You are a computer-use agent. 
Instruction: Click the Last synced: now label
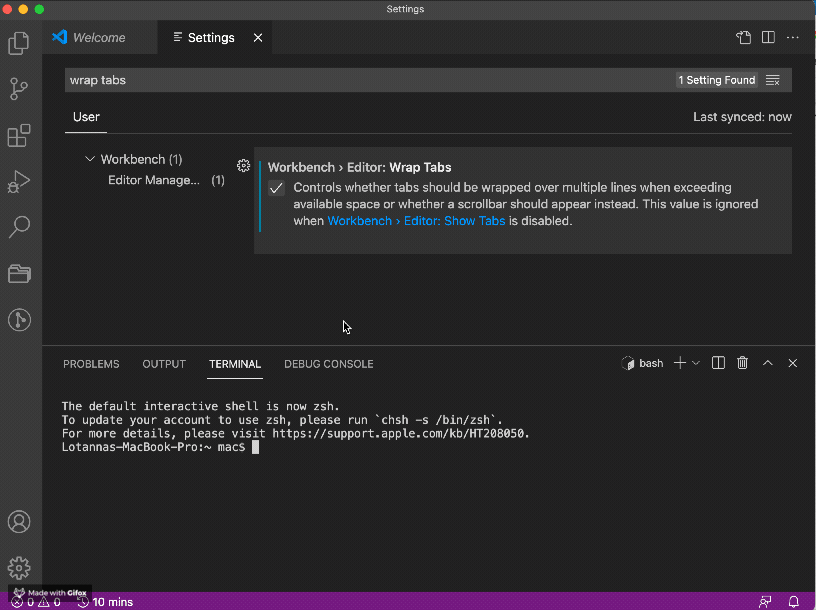(x=742, y=117)
